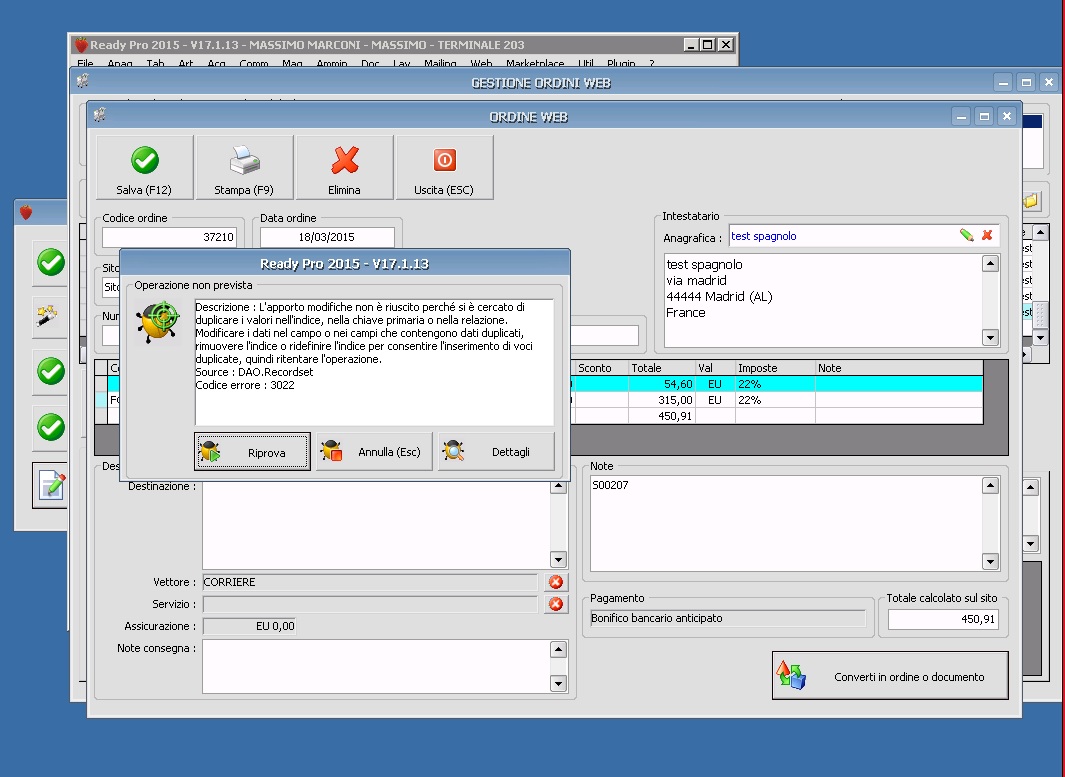Clear Anagrafica with its red X icon
The image size is (1065, 777).
(987, 235)
